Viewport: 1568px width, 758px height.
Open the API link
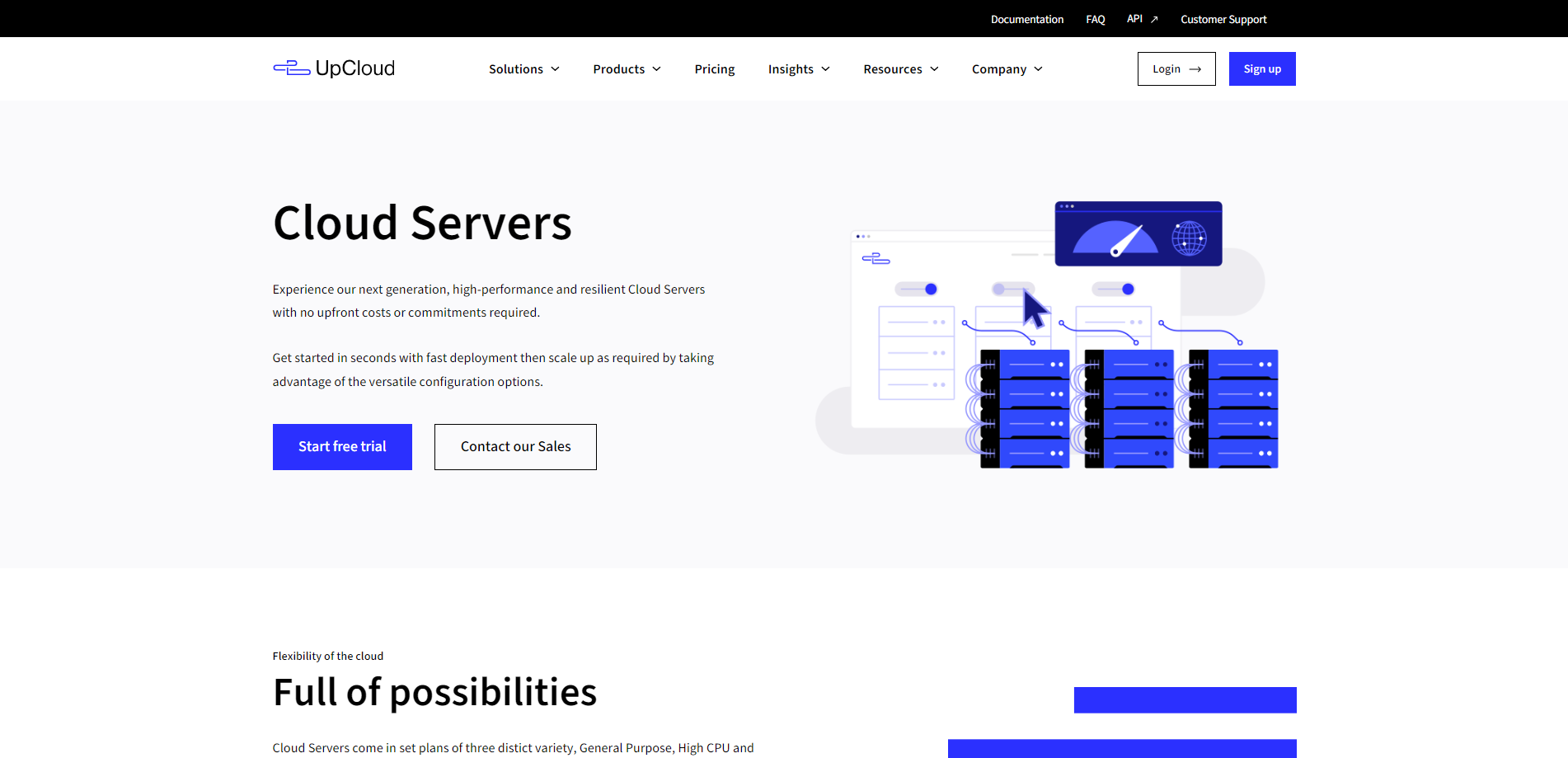(x=1143, y=19)
